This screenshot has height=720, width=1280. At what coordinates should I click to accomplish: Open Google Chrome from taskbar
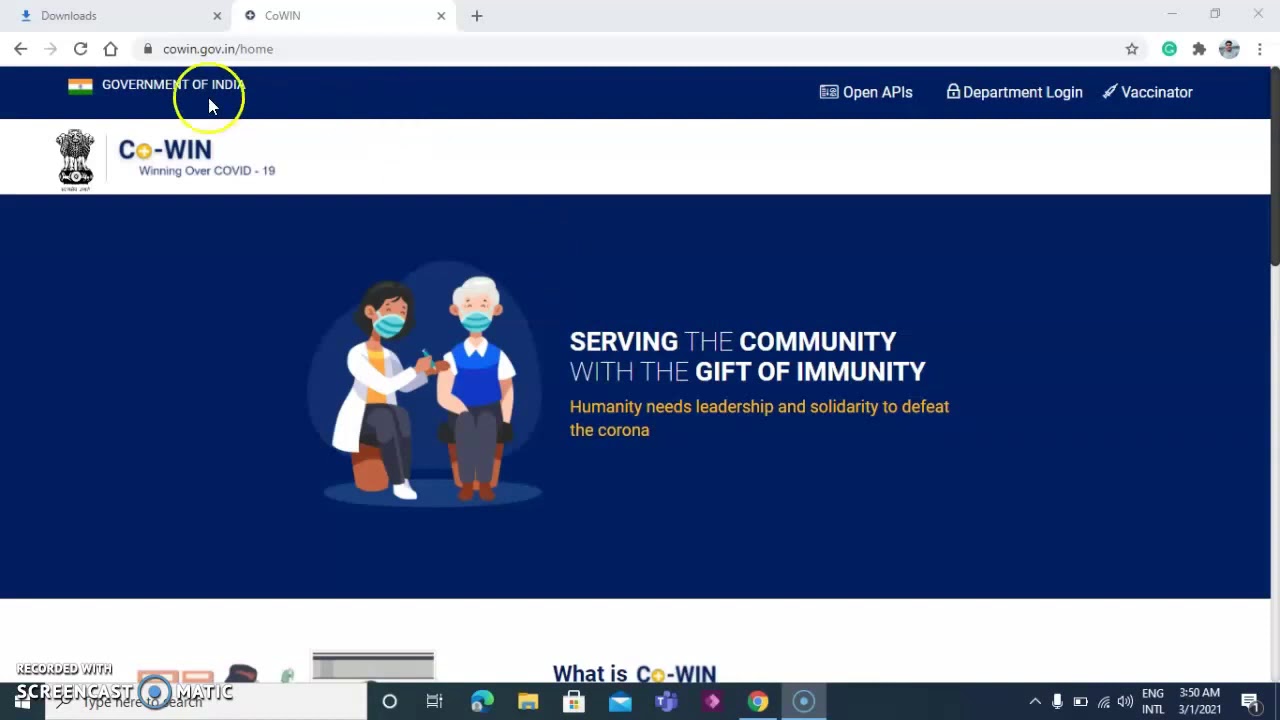[758, 702]
